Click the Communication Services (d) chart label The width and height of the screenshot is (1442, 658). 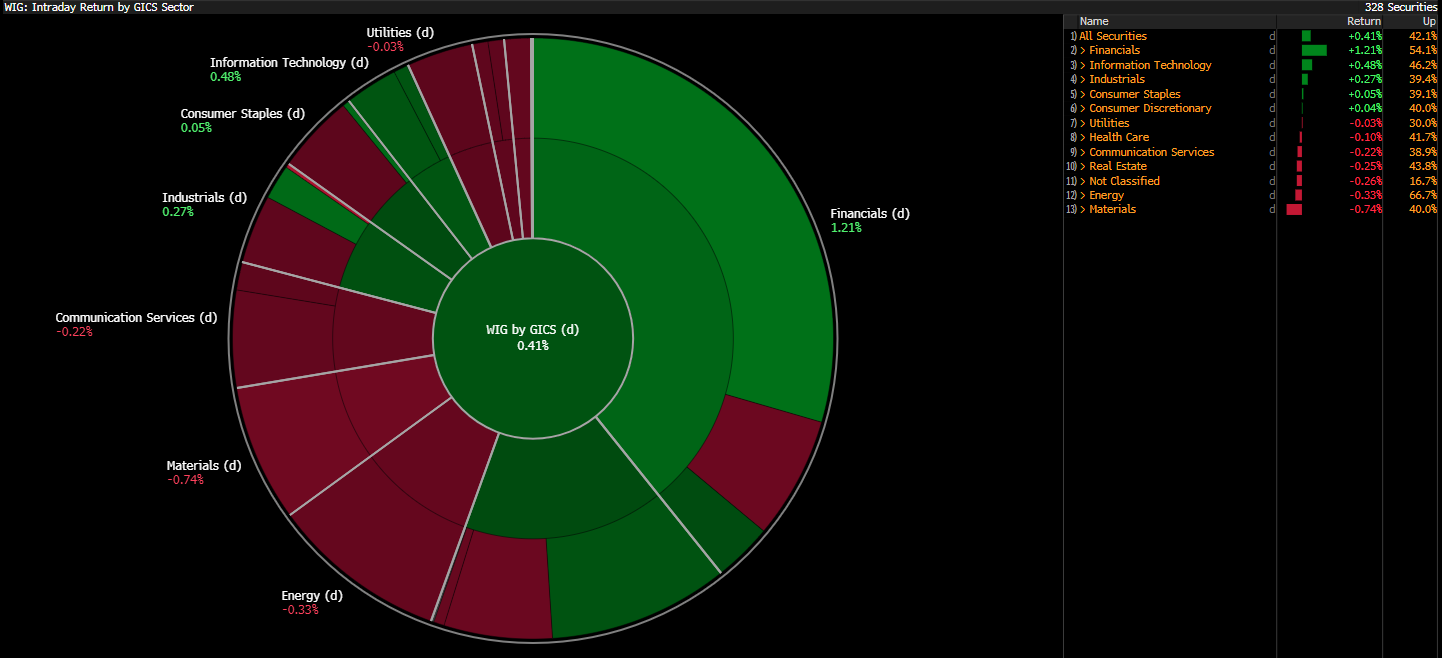coord(136,317)
